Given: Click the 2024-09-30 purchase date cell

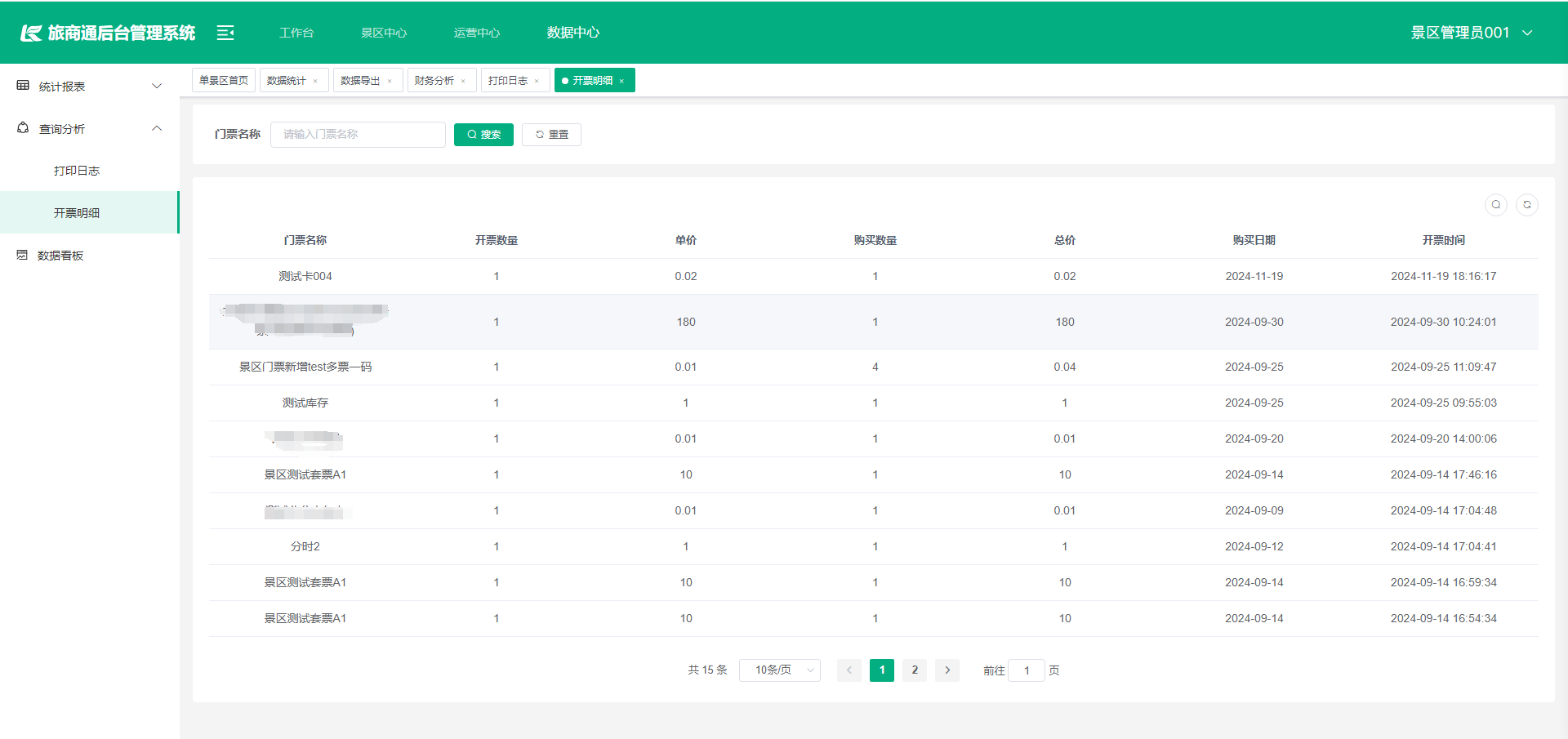Looking at the screenshot, I should pyautogui.click(x=1254, y=322).
